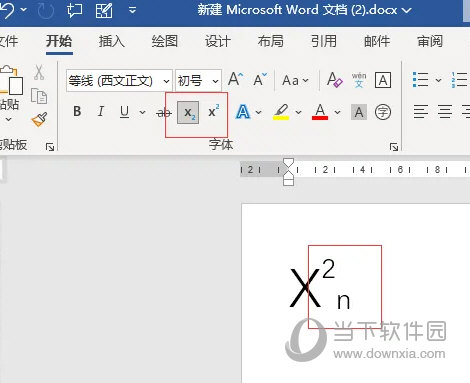Image resolution: width=470 pixels, height=383 pixels.
Task: Toggle superscript x² button
Action: 213,111
